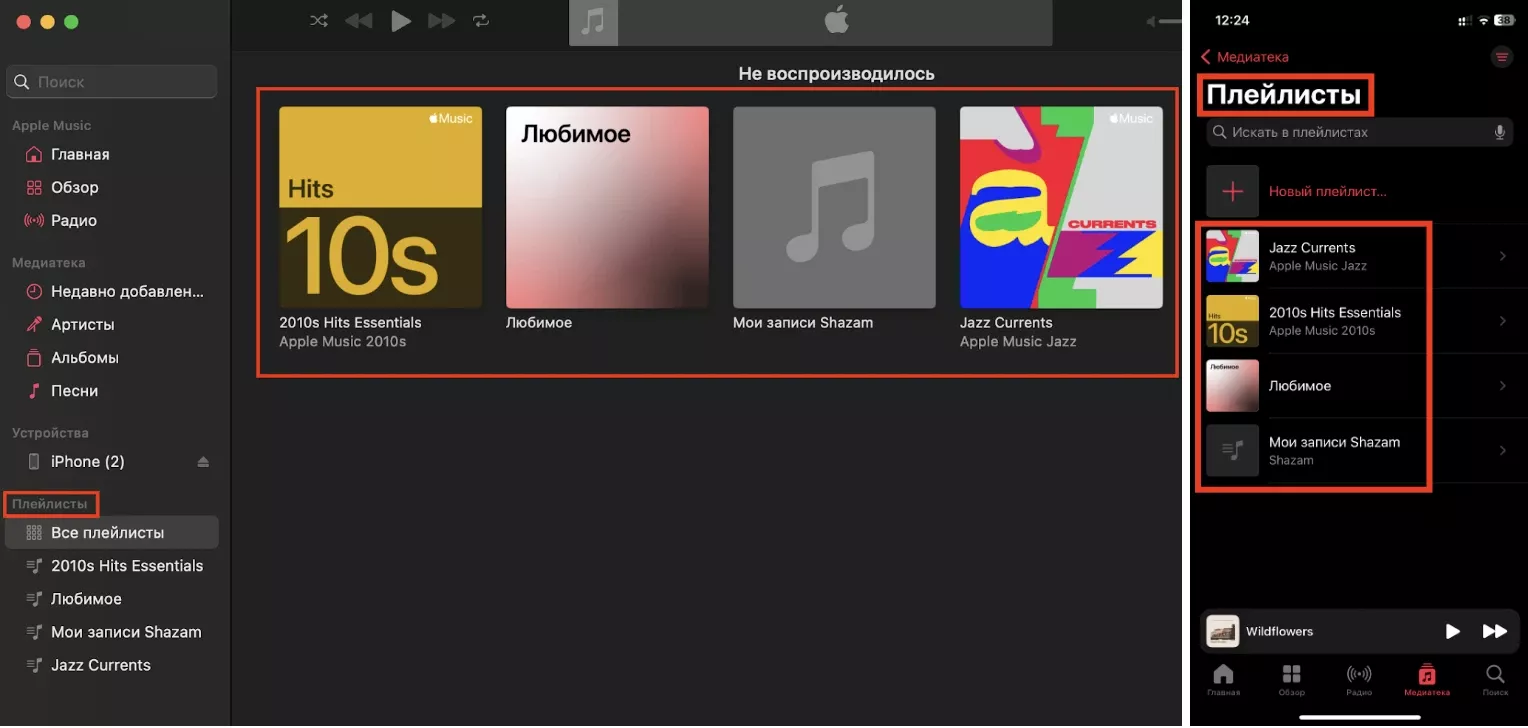The width and height of the screenshot is (1528, 728).
Task: Switch to Медиатека tab on iPhone
Action: [x=1427, y=680]
